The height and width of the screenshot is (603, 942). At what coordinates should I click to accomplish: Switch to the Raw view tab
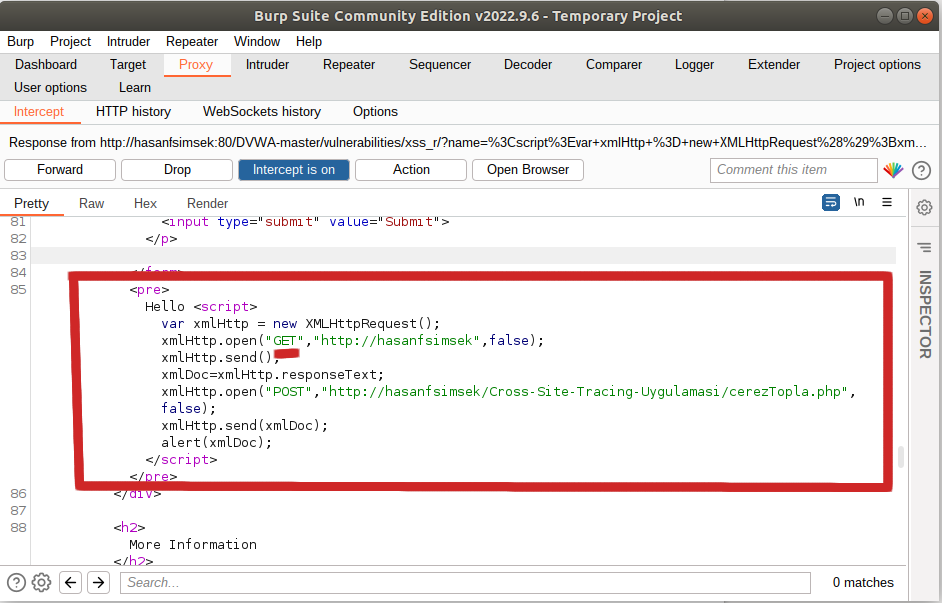point(91,204)
